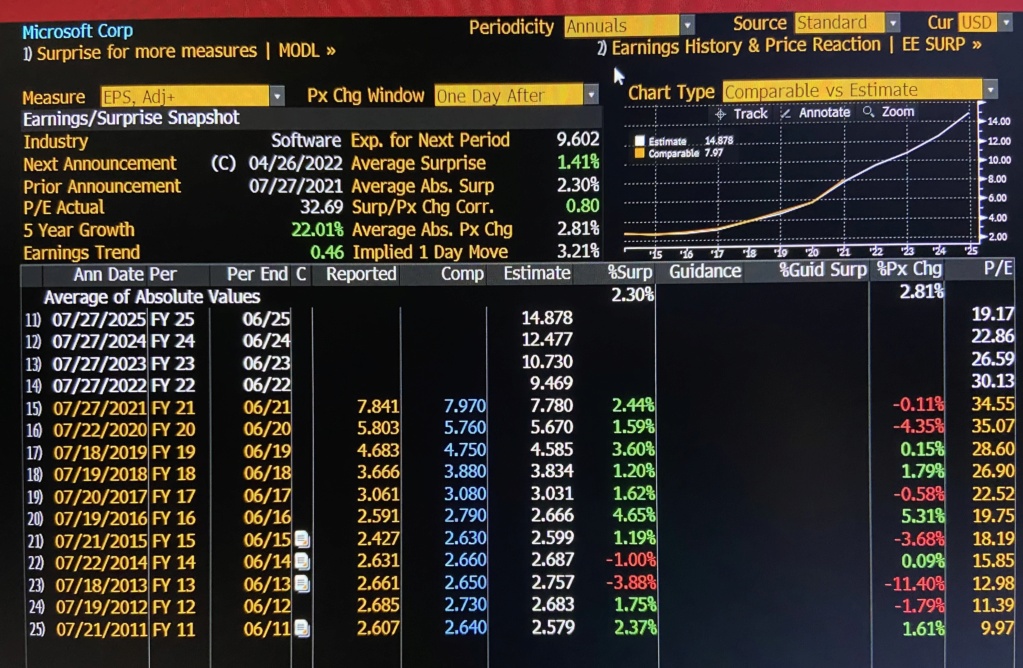This screenshot has height=668, width=1023.
Task: Open the Source dropdown showing Standard
Action: click(x=848, y=23)
